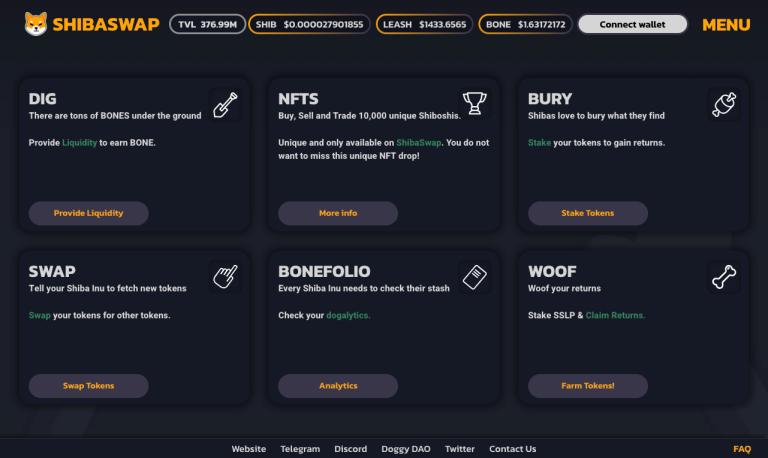The height and width of the screenshot is (458, 768).
Task: Open the Discord footer link
Action: point(350,449)
